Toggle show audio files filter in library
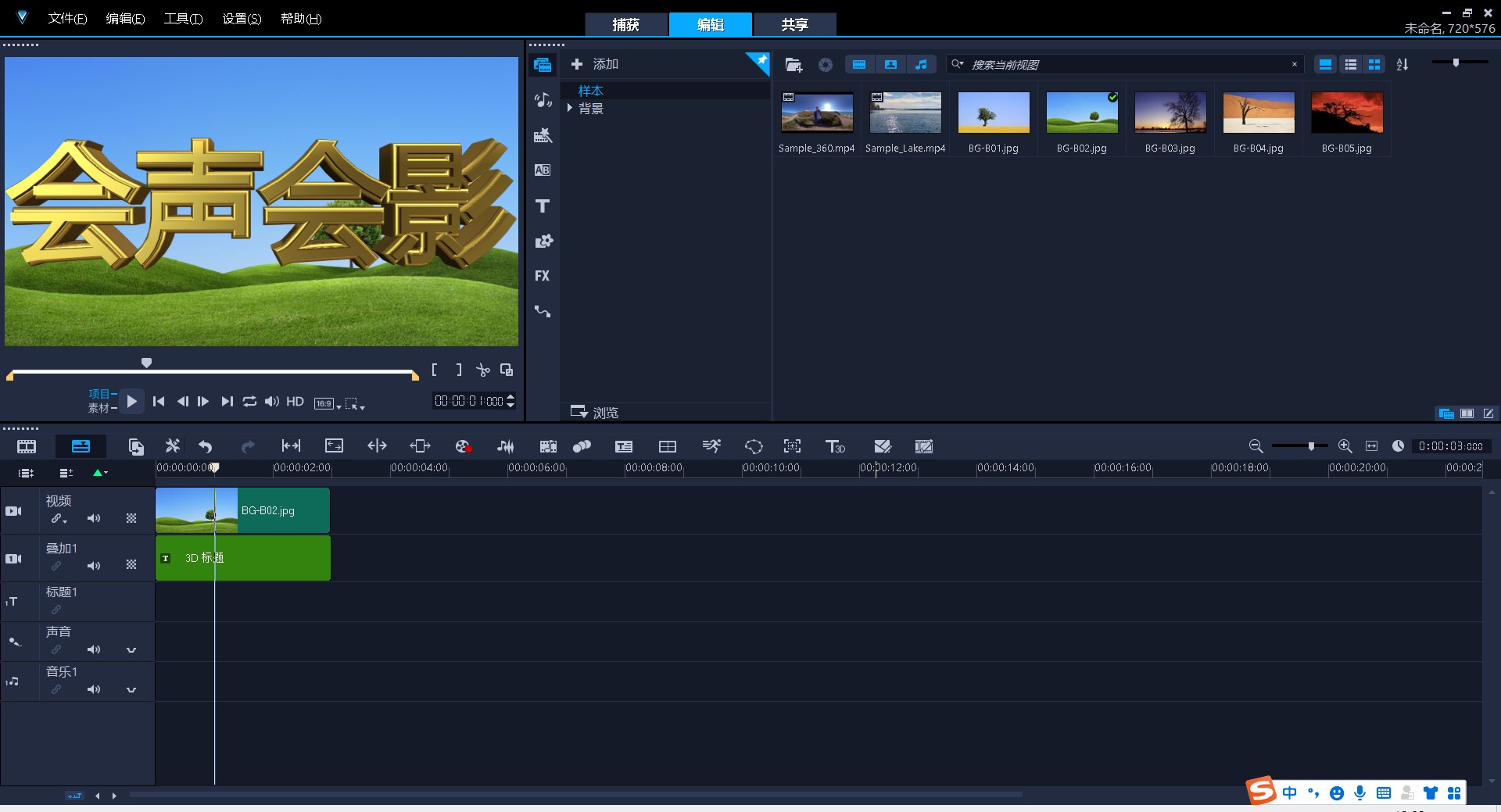This screenshot has height=812, width=1501. tap(921, 65)
